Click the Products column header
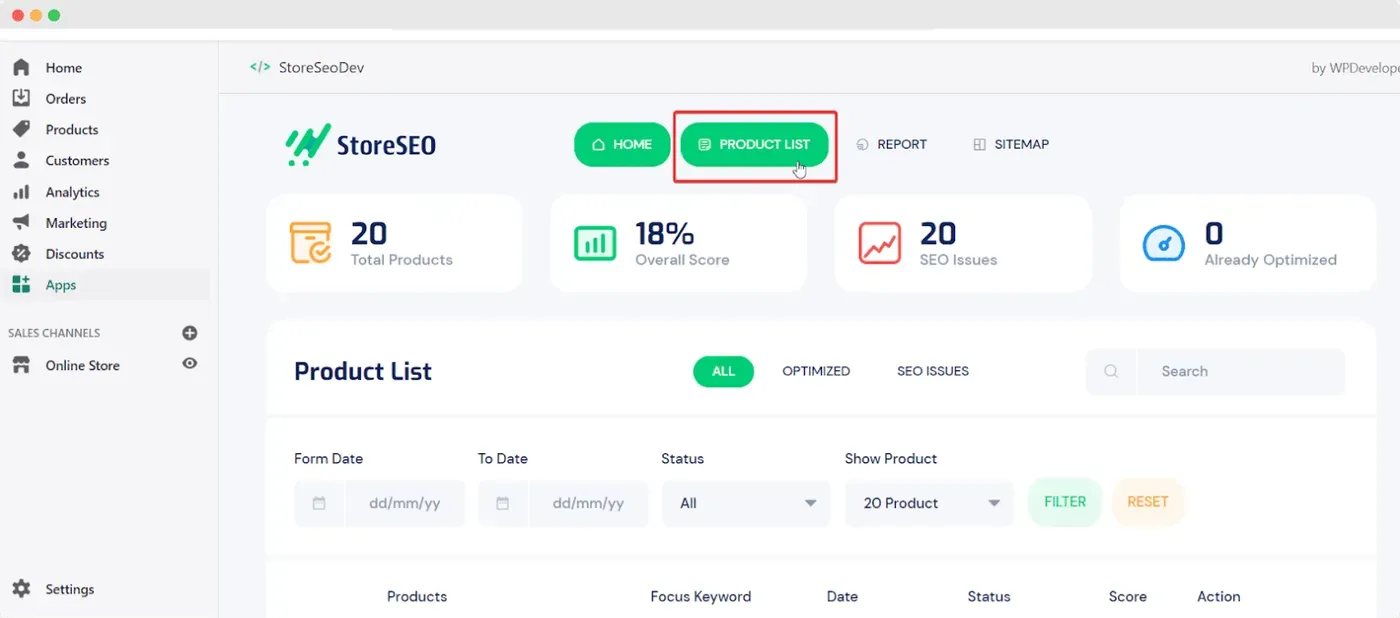Screen dimensions: 1400x618 [417, 596]
